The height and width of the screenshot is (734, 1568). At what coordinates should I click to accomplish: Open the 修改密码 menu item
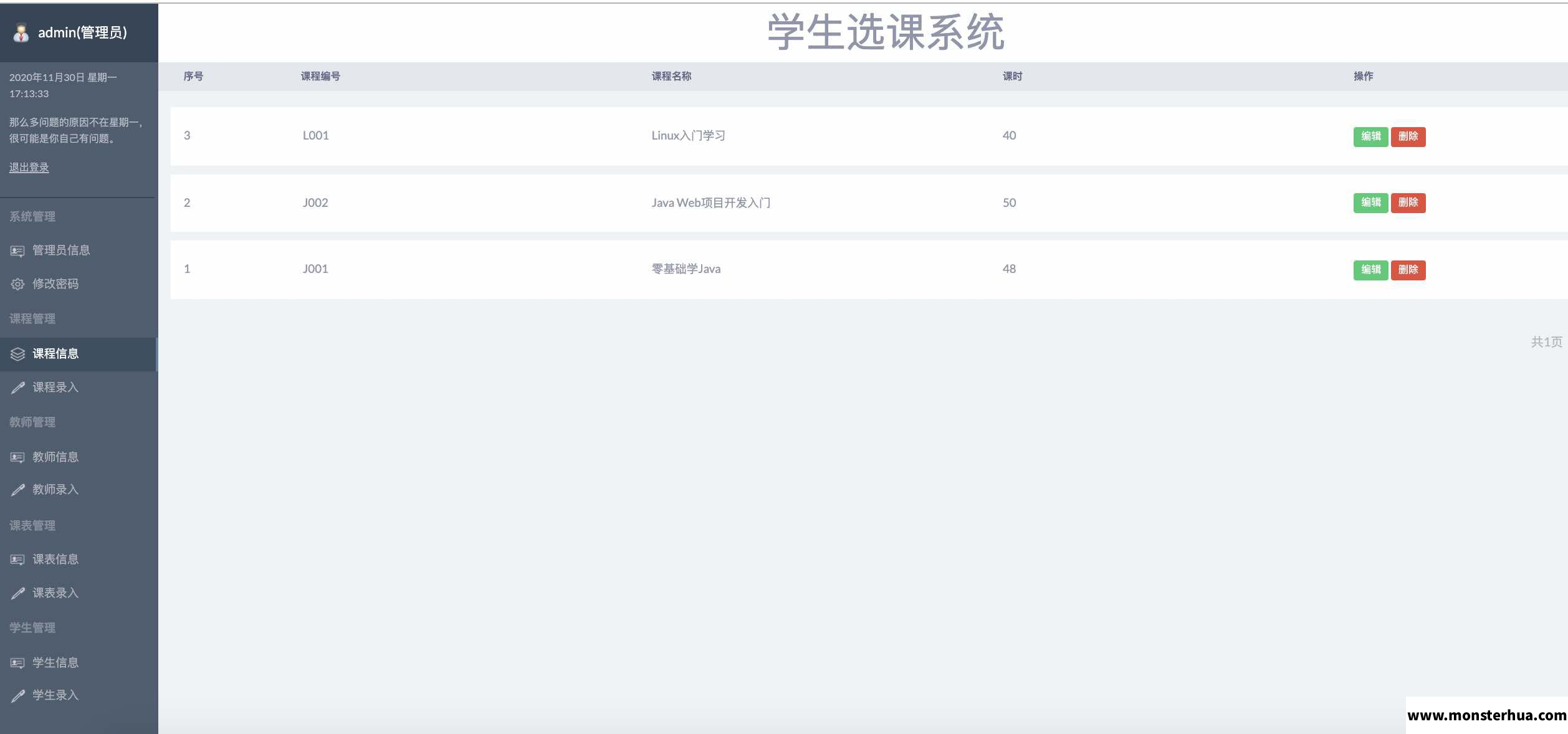click(78, 284)
